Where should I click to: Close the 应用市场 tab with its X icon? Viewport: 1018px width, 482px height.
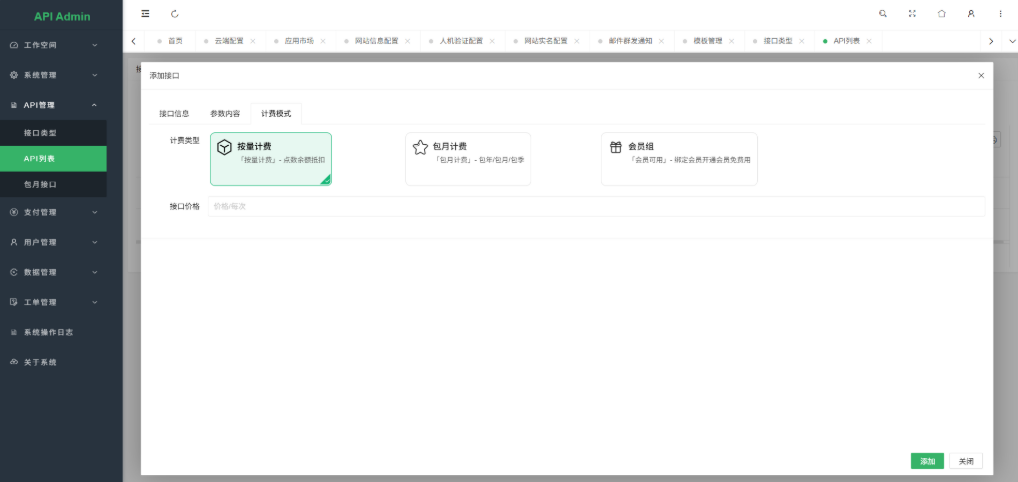[323, 41]
